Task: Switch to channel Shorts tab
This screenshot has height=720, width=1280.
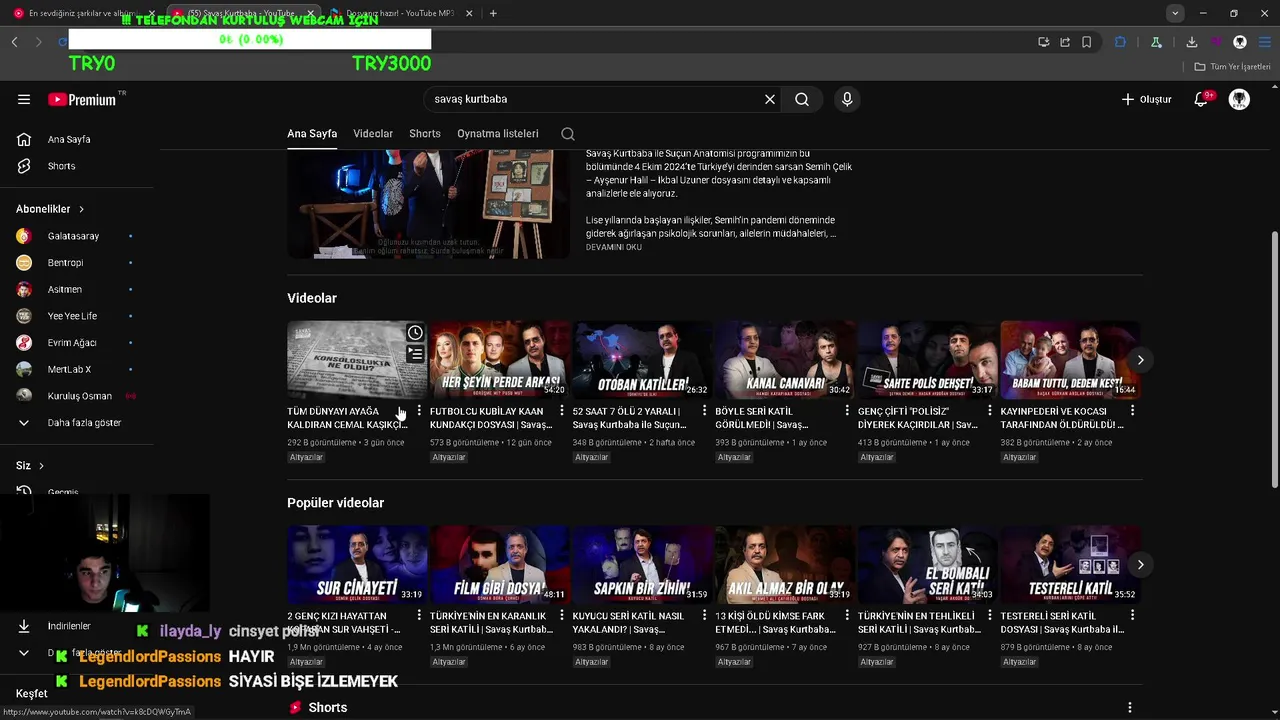Action: point(425,134)
